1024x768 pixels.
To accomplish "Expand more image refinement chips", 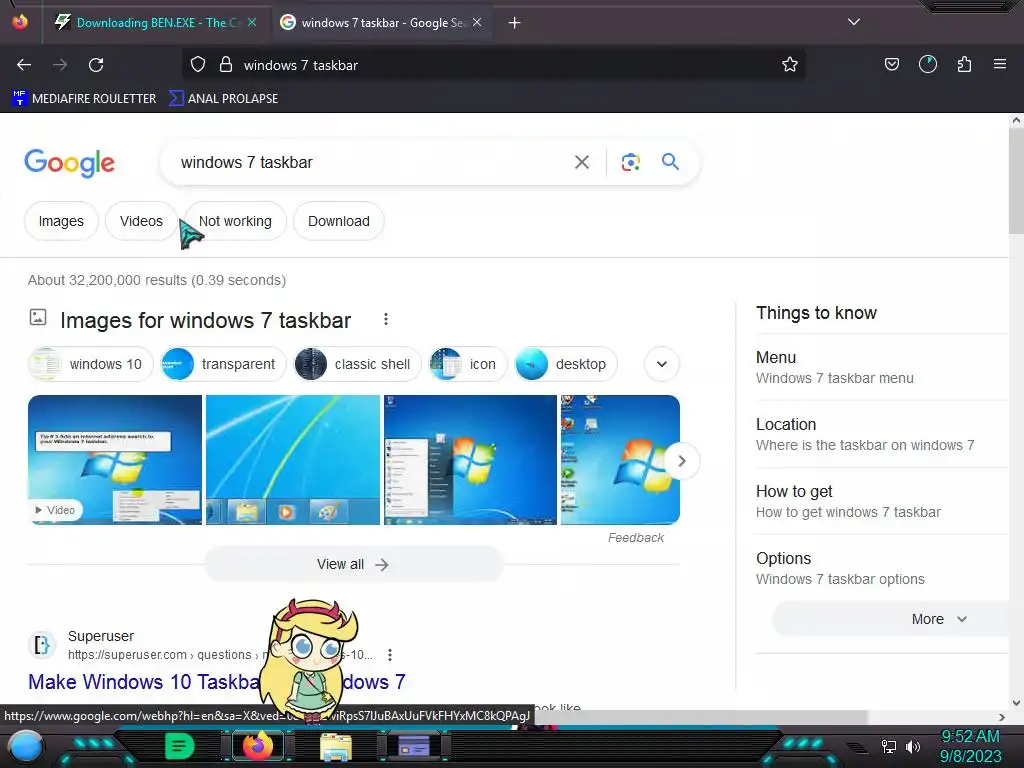I will pos(662,364).
